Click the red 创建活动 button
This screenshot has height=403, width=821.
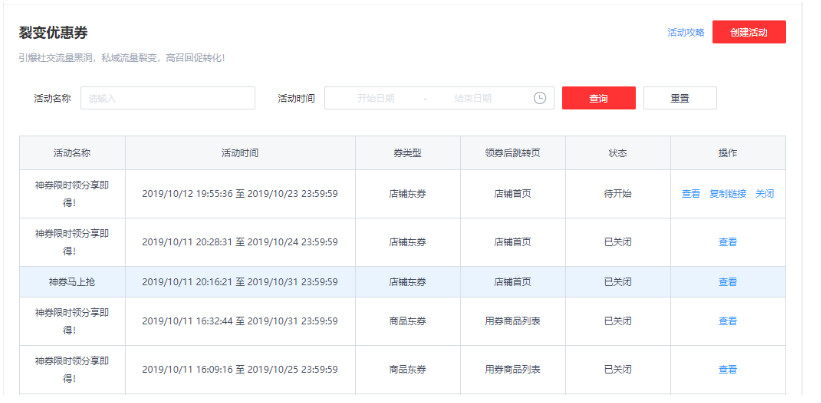(x=748, y=33)
